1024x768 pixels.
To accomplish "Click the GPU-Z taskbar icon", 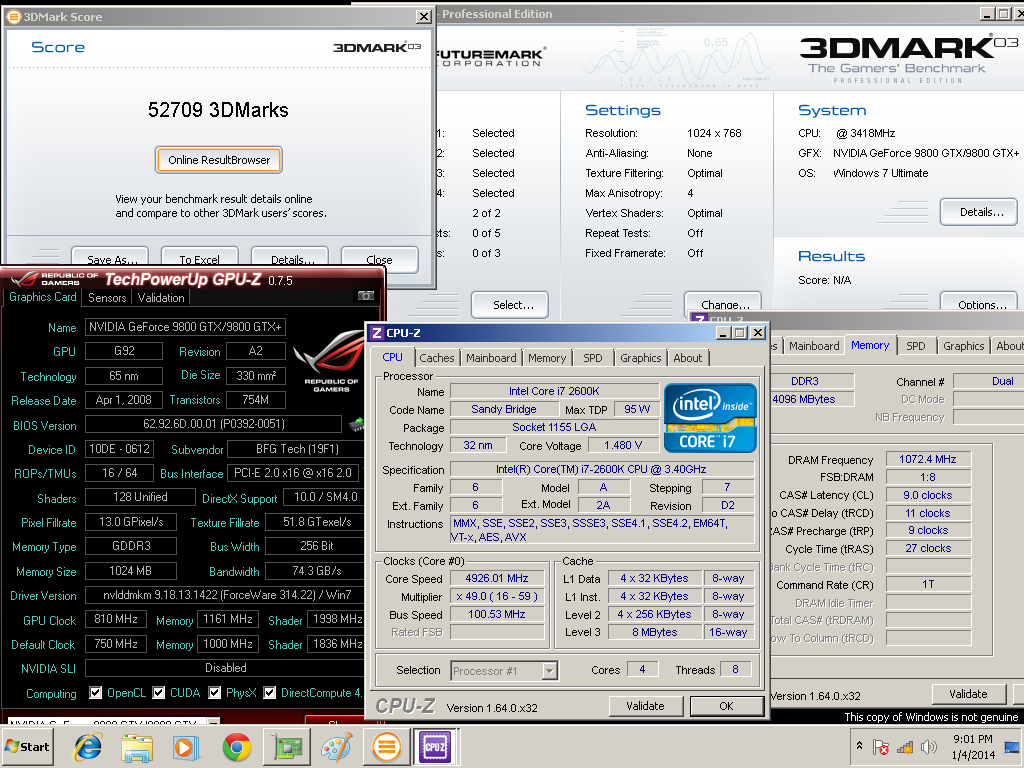I will [x=287, y=747].
